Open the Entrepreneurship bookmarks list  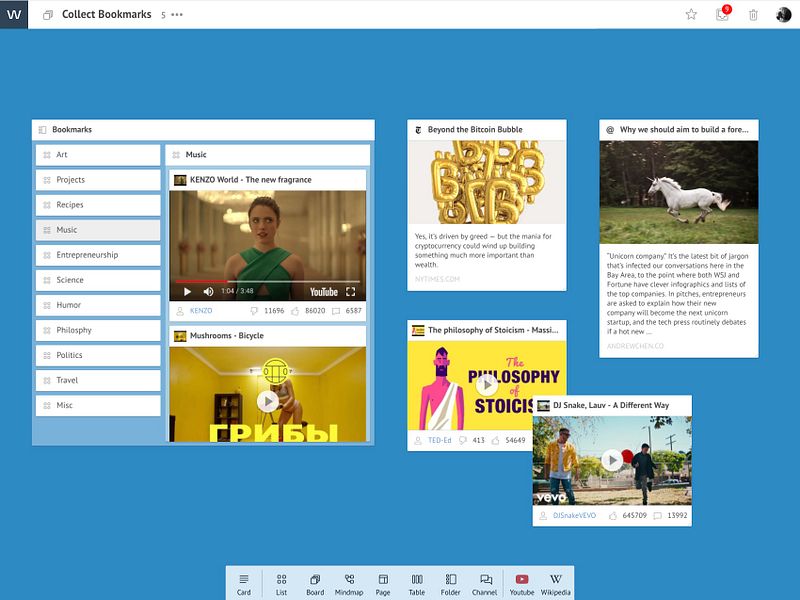coord(98,255)
